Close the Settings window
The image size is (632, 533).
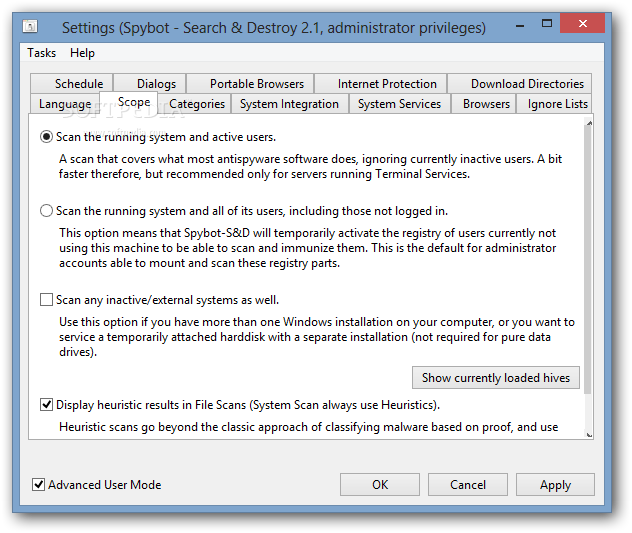(x=582, y=23)
